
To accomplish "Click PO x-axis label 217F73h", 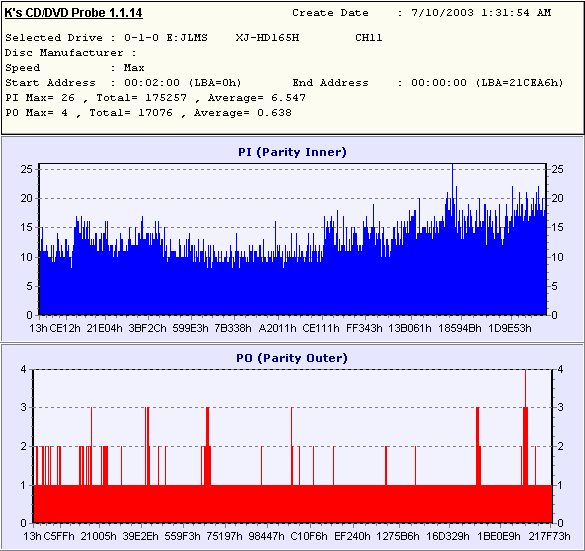I will click(550, 536).
